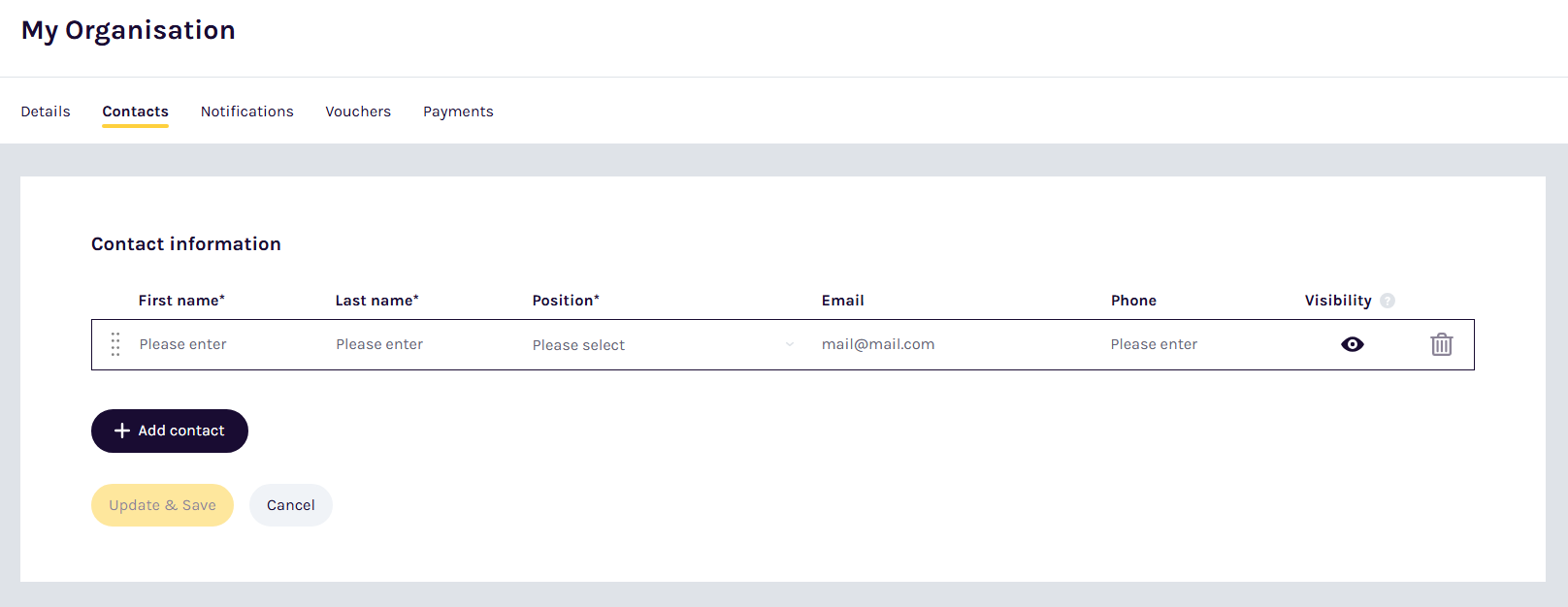Screen dimensions: 1568x607
Task: Click into the Last name field
Action: (420, 344)
